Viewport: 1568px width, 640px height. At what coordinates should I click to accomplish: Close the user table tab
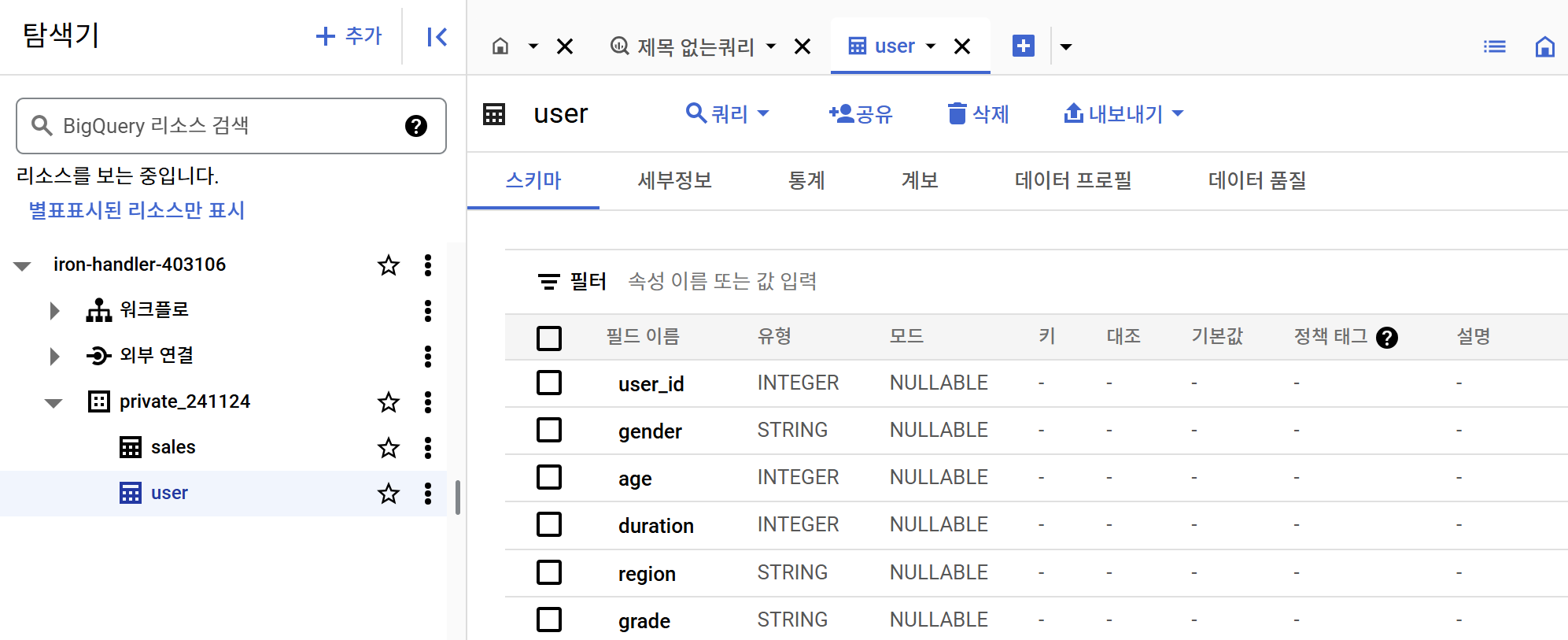961,46
